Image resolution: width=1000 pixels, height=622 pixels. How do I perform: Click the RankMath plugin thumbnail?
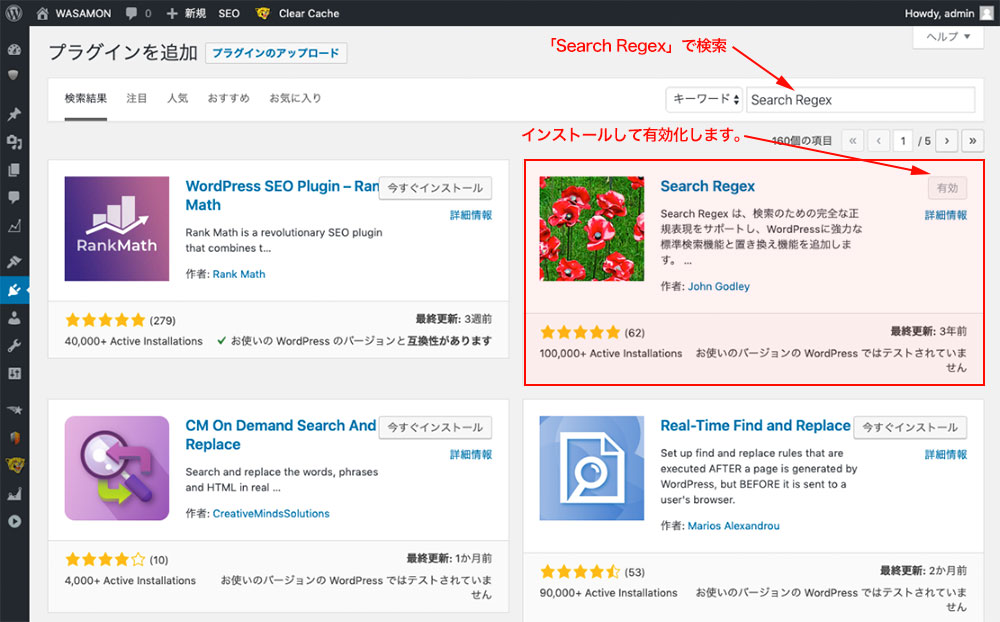(x=117, y=228)
